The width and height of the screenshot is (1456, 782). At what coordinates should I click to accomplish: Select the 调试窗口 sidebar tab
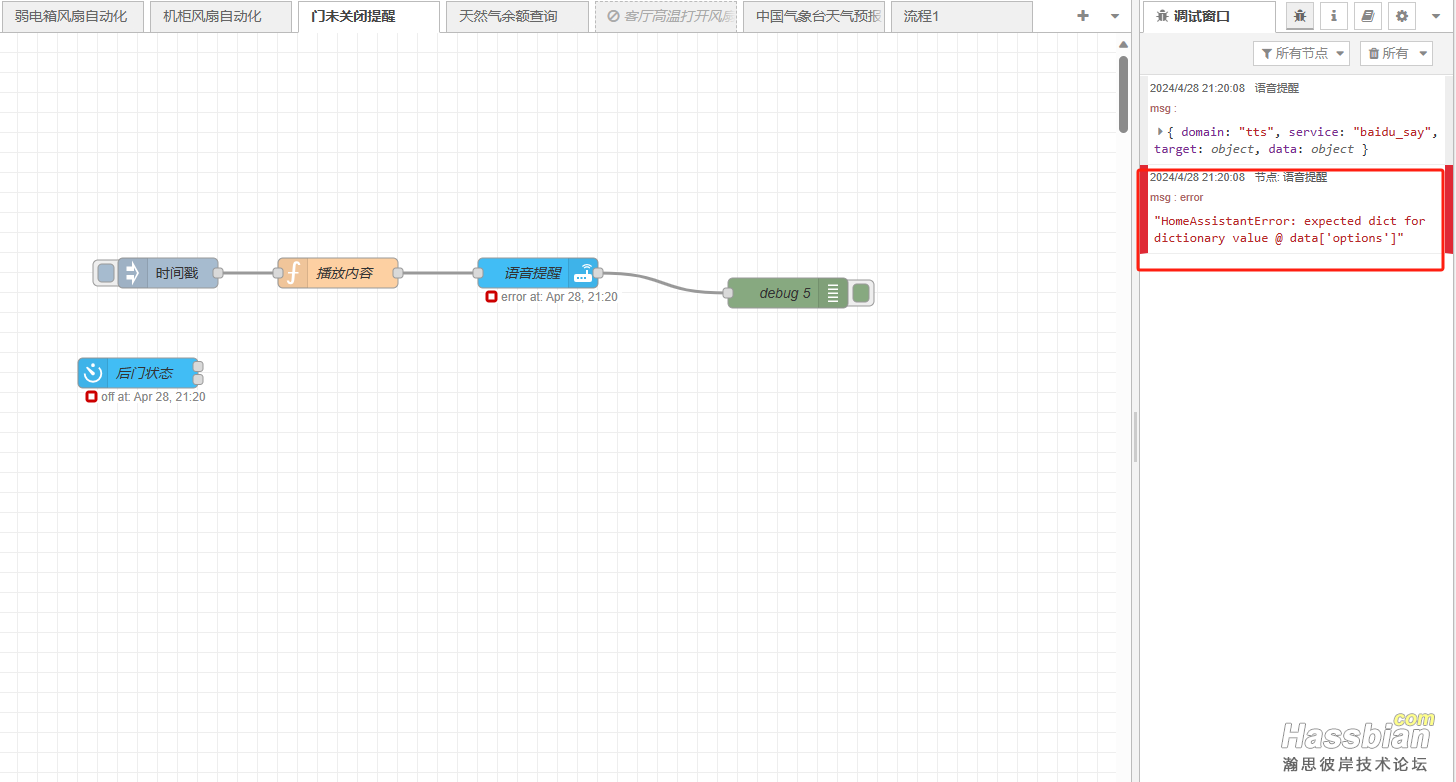point(1209,16)
